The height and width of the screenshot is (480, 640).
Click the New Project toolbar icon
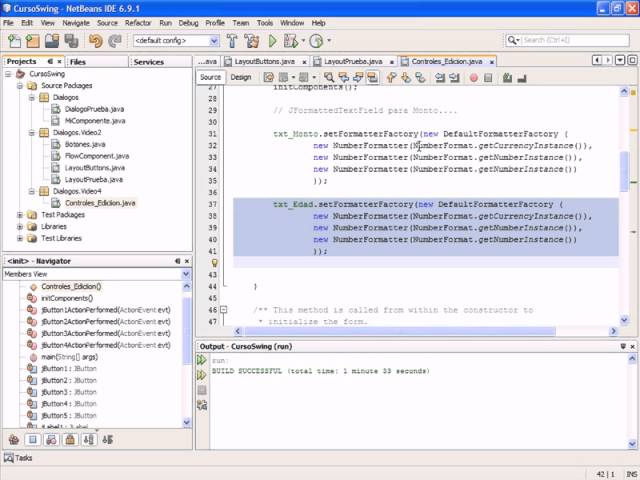click(x=32, y=41)
